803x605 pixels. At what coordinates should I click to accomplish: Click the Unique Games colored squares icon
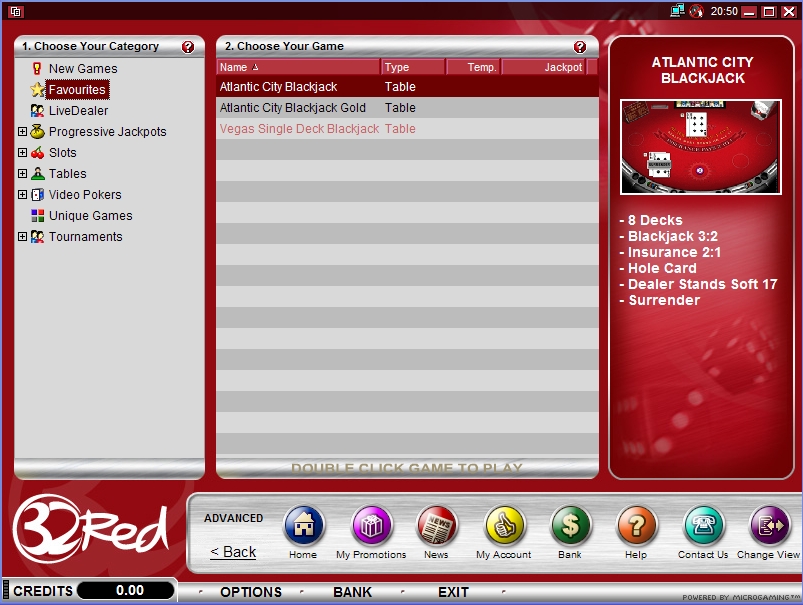37,216
